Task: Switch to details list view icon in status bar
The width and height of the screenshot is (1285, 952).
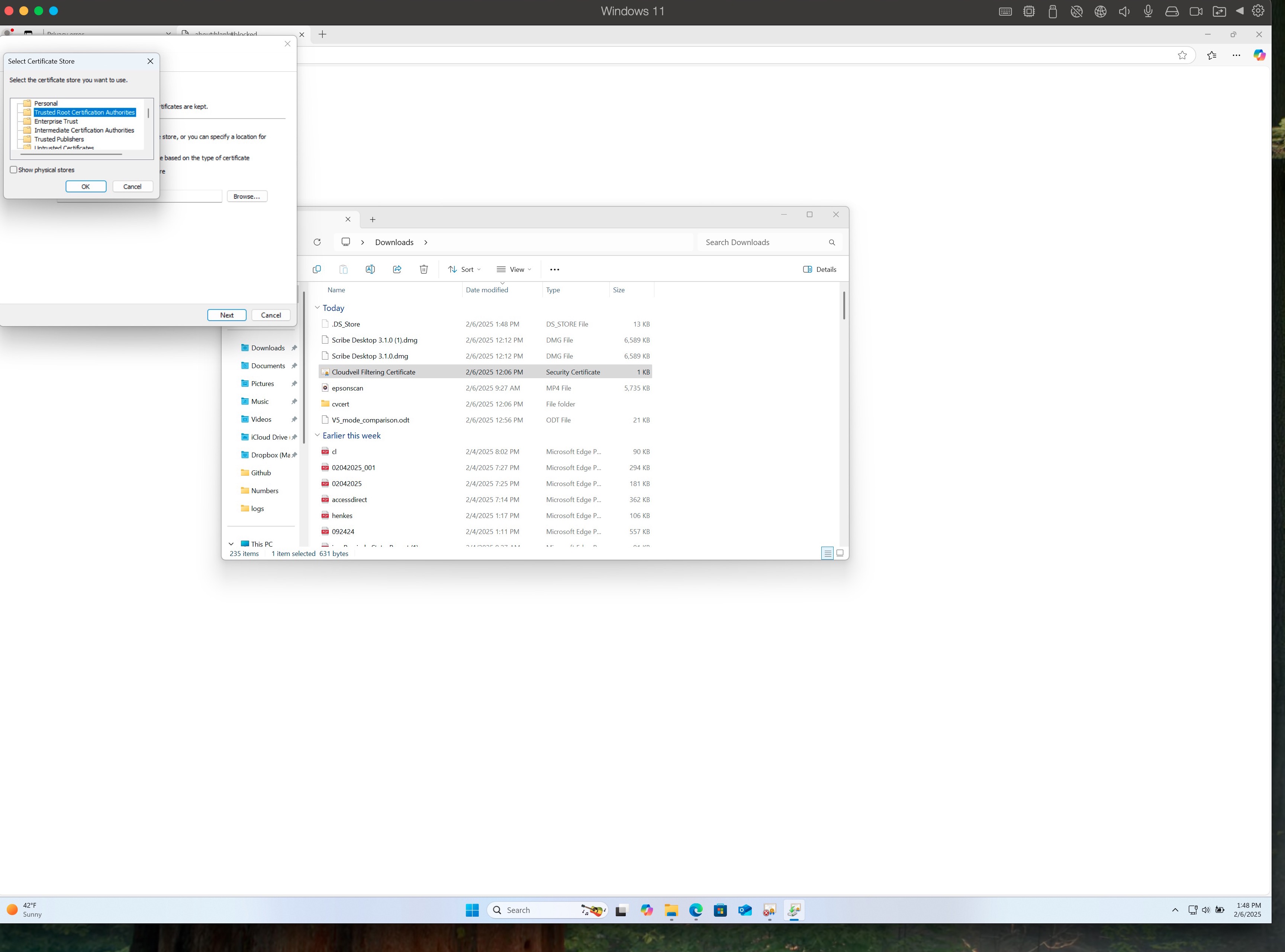Action: point(827,553)
